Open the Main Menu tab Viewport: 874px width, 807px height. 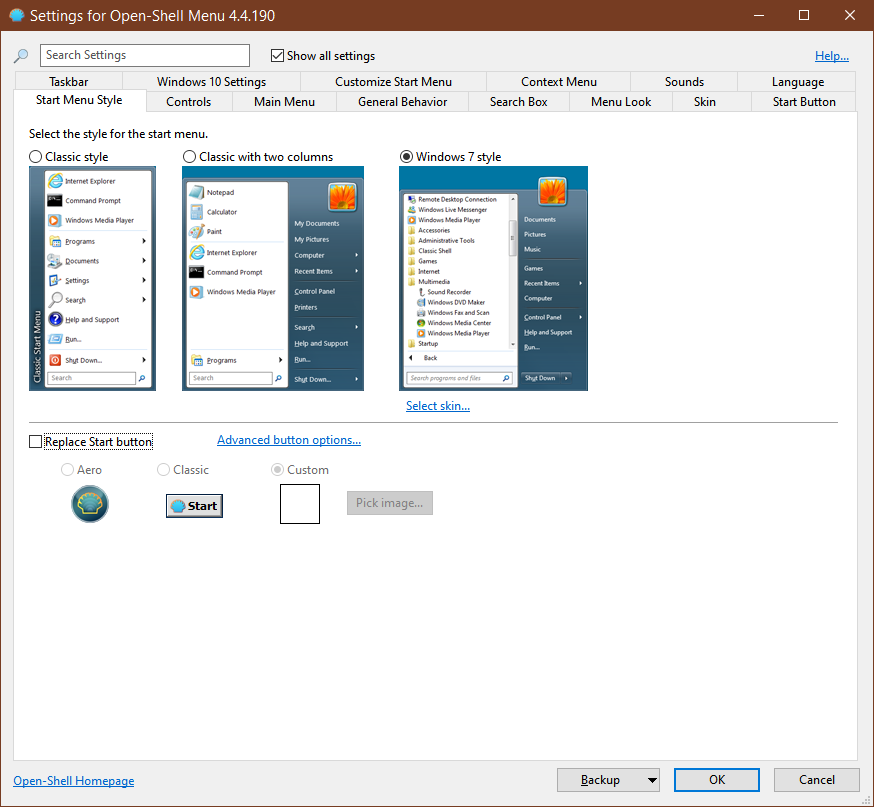[284, 102]
